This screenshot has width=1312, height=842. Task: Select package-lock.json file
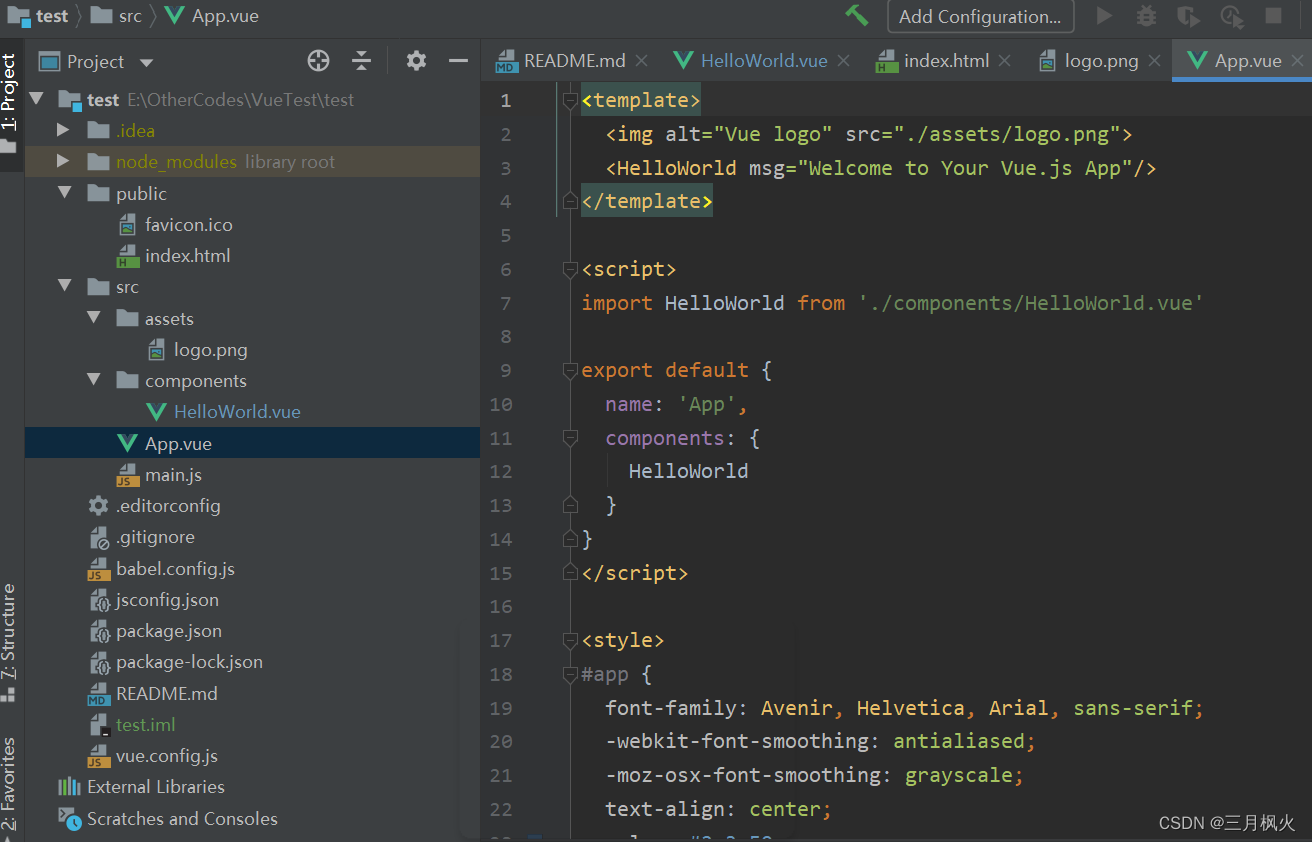click(x=176, y=662)
